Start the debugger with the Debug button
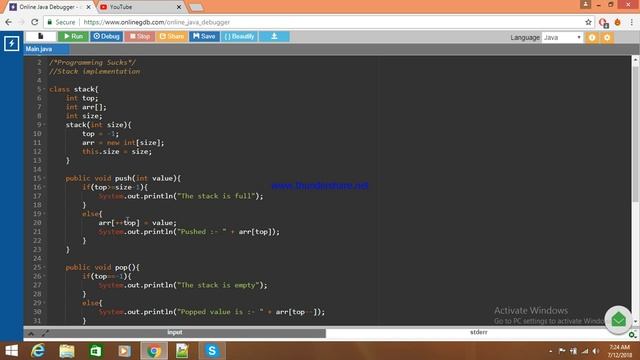This screenshot has width=640, height=360. click(x=107, y=36)
